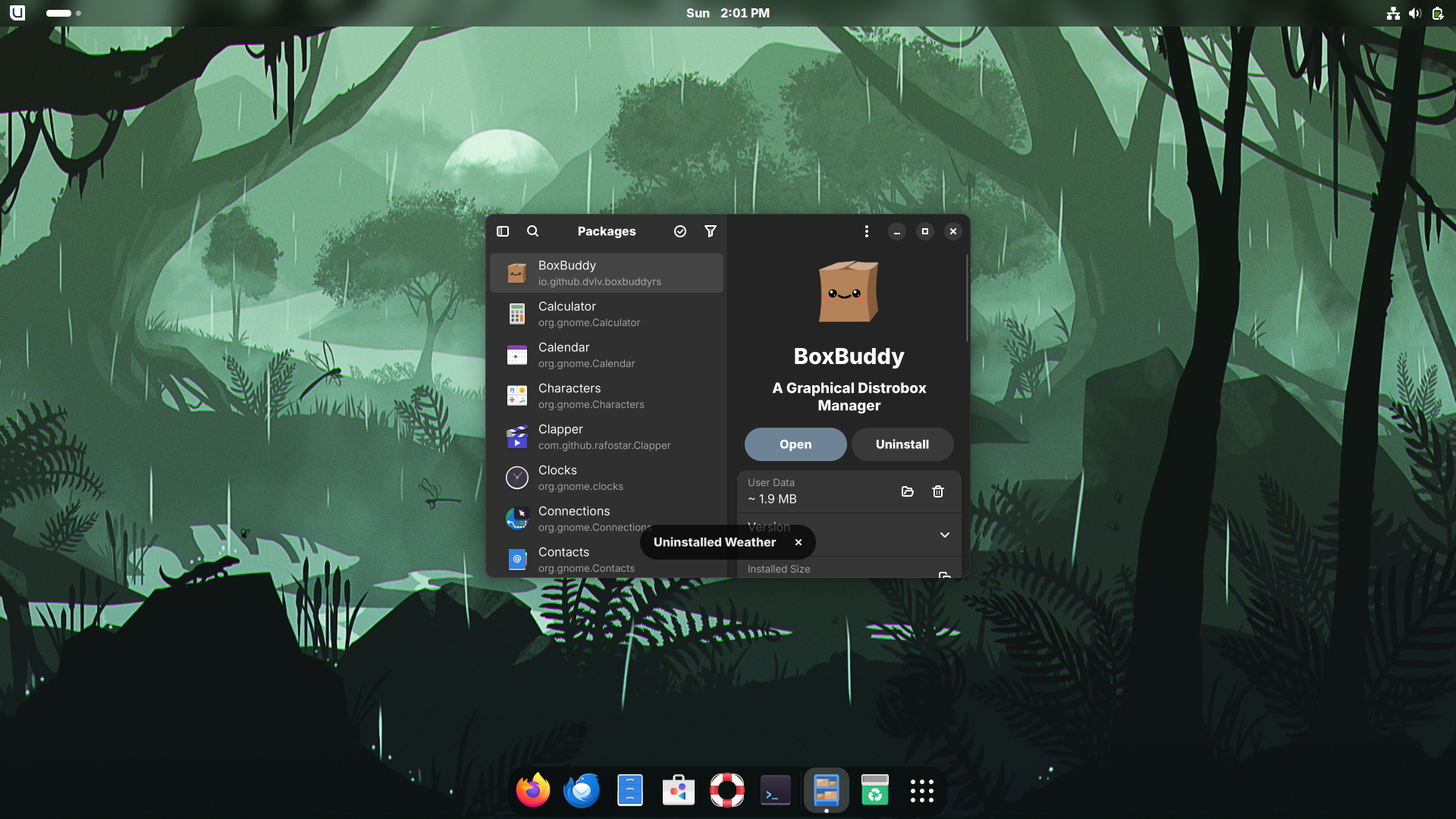
Task: Enable package selection mode checkmark
Action: pyautogui.click(x=680, y=231)
